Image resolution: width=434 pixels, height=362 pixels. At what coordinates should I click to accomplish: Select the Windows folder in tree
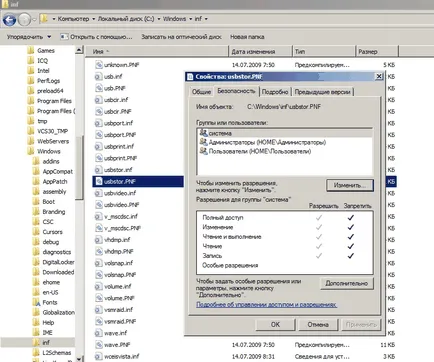49,151
